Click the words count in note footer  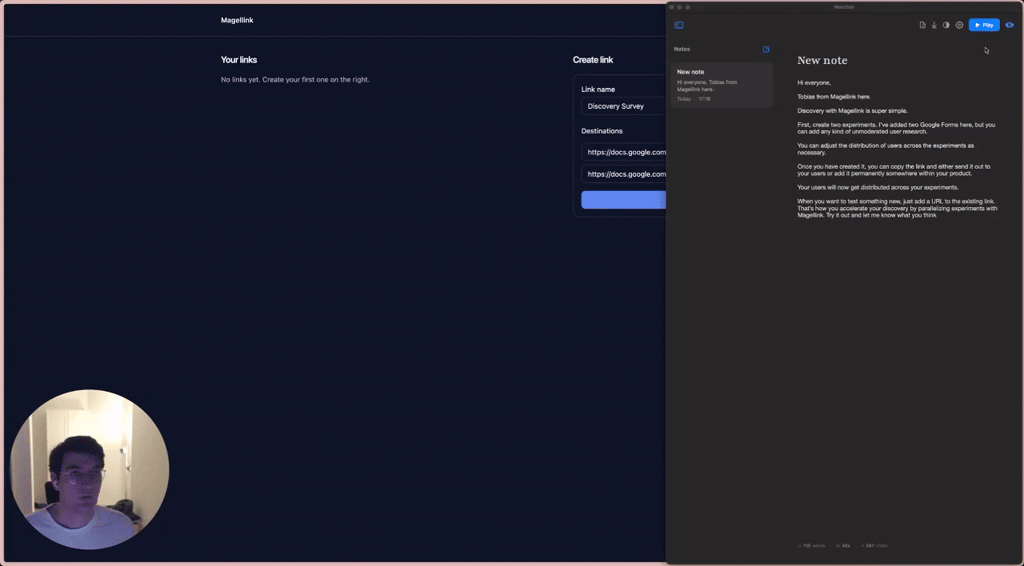coord(812,546)
